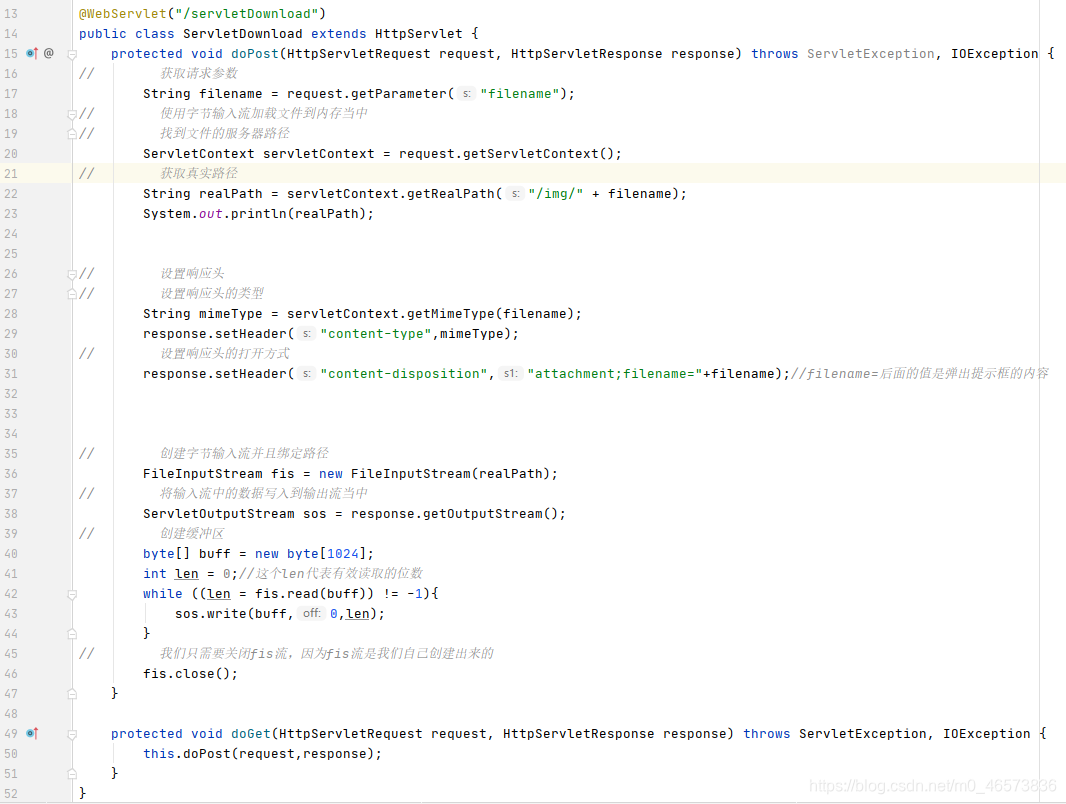Click the getServletContext() call on line 20
The height and width of the screenshot is (804, 1066).
point(538,154)
